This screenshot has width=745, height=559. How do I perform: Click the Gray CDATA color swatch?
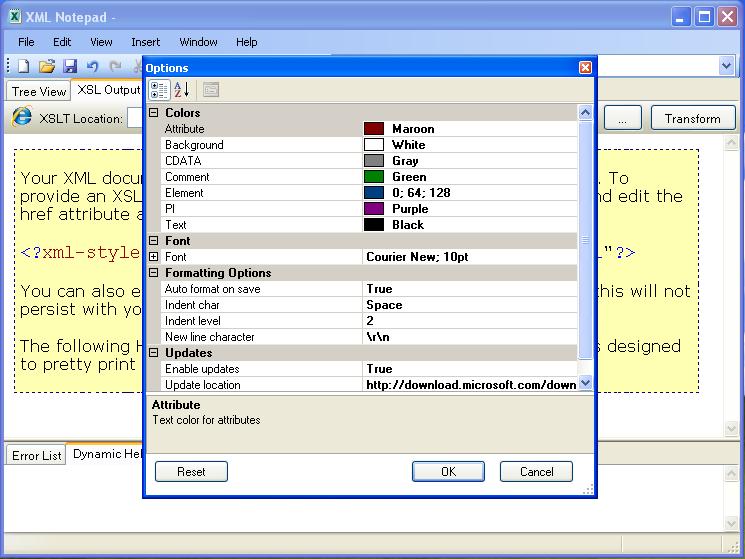click(373, 161)
